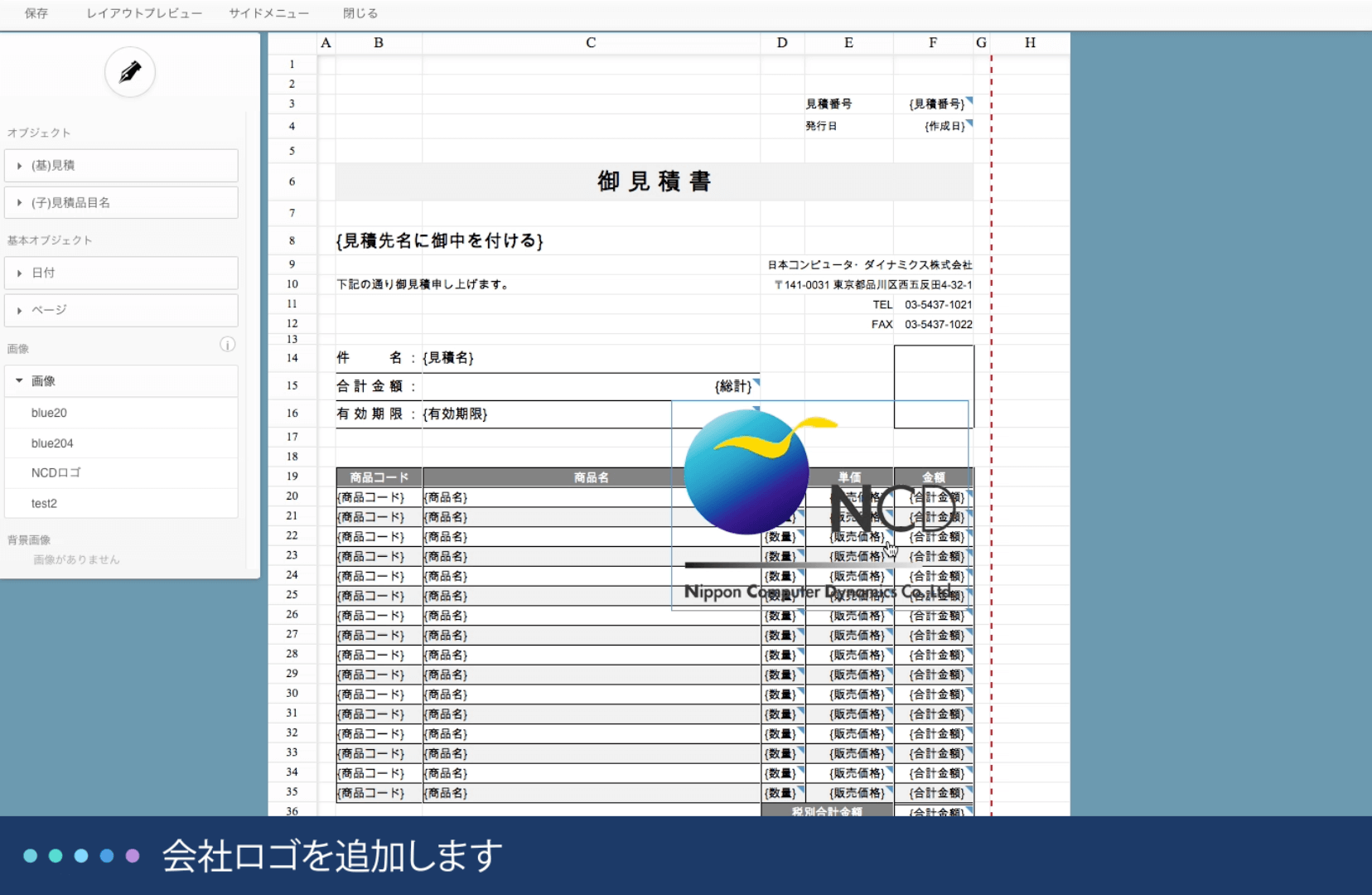Select the blue204 image entry
Screen dimensions: 1372x895
point(121,443)
